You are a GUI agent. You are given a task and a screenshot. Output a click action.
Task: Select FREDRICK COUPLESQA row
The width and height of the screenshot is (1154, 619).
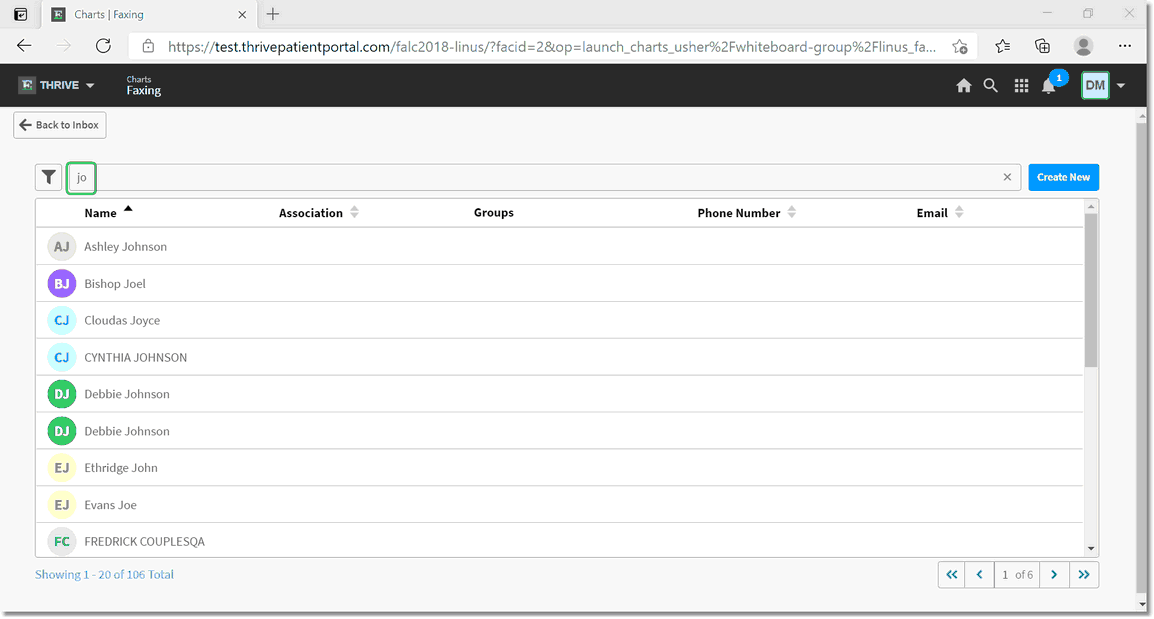click(x=559, y=541)
